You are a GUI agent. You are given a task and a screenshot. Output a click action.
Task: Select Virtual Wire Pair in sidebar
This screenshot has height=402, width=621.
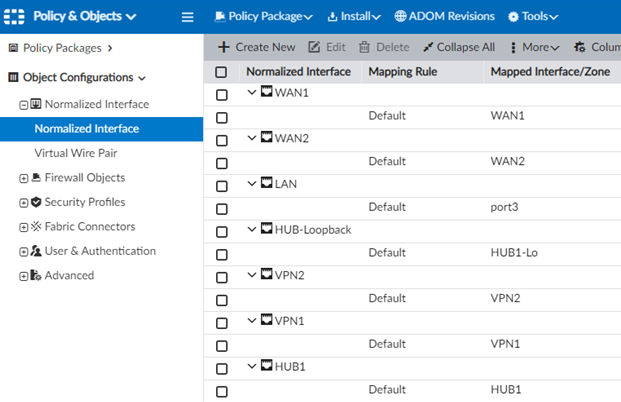point(75,153)
